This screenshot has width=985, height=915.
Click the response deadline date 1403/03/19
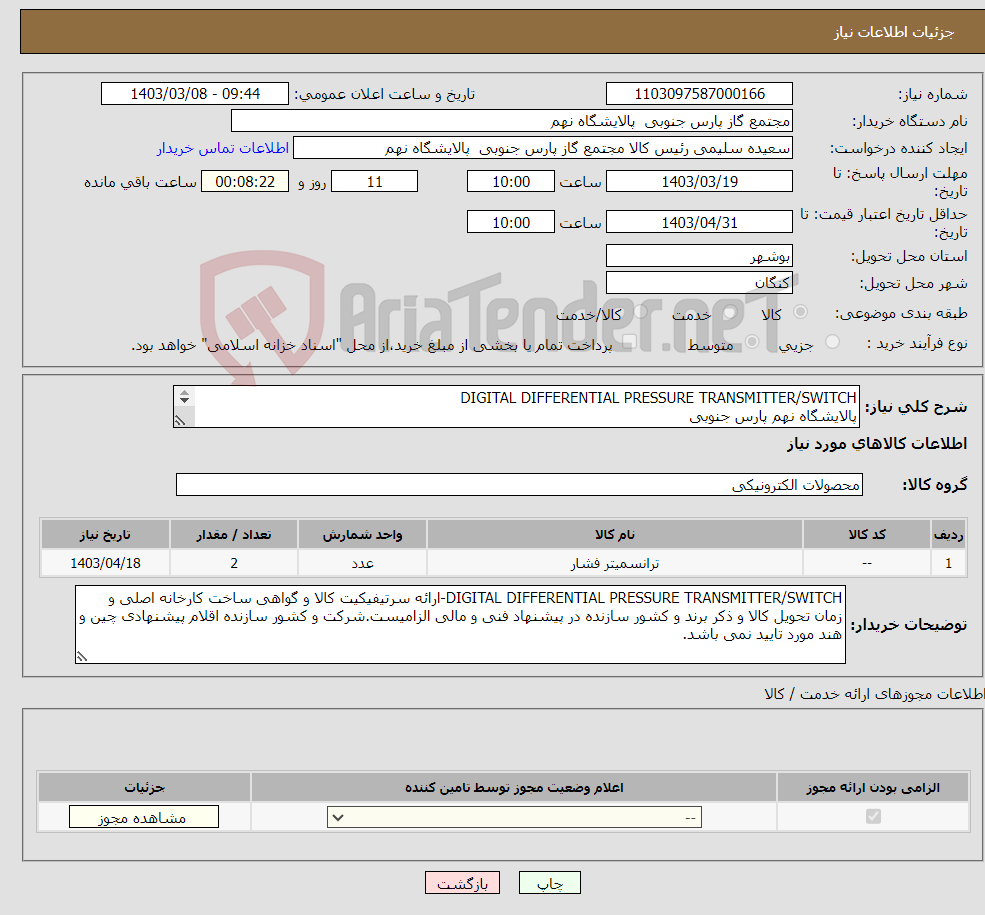(x=699, y=182)
